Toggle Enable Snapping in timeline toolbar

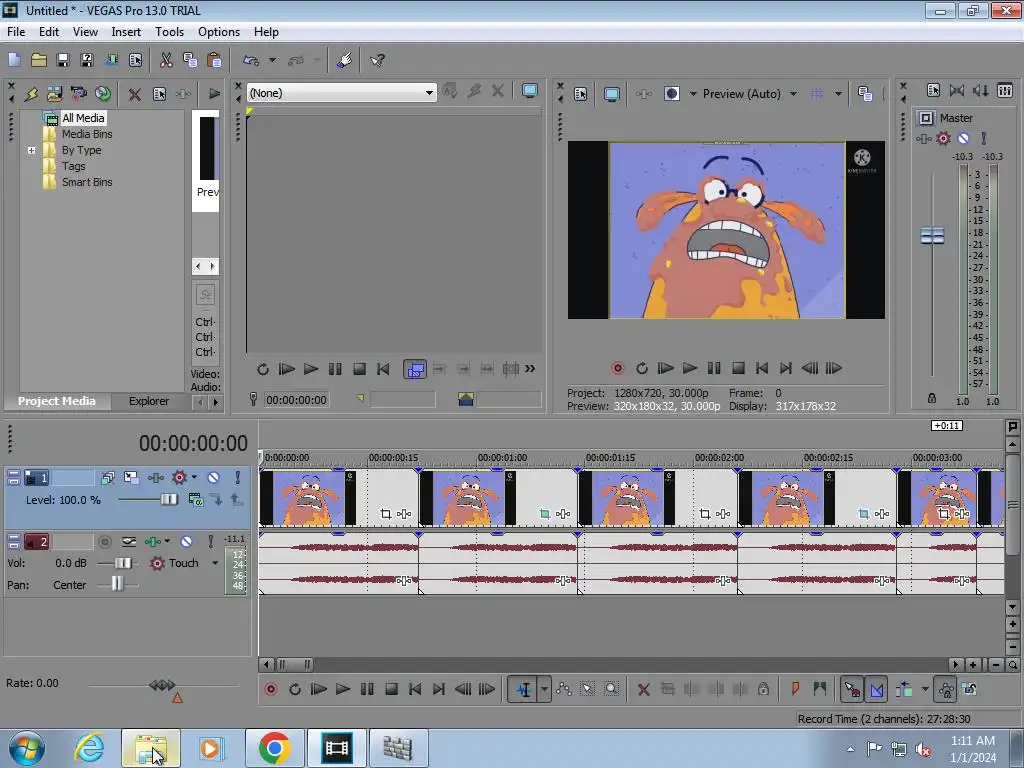coord(852,689)
